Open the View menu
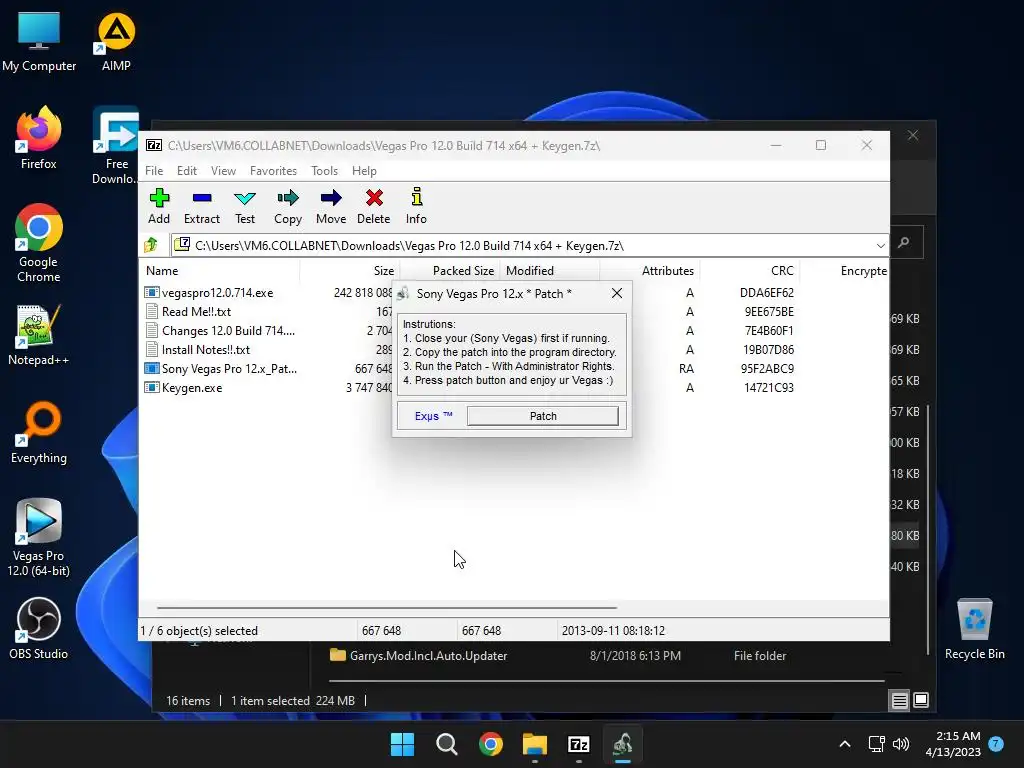Viewport: 1024px width, 768px height. click(223, 170)
